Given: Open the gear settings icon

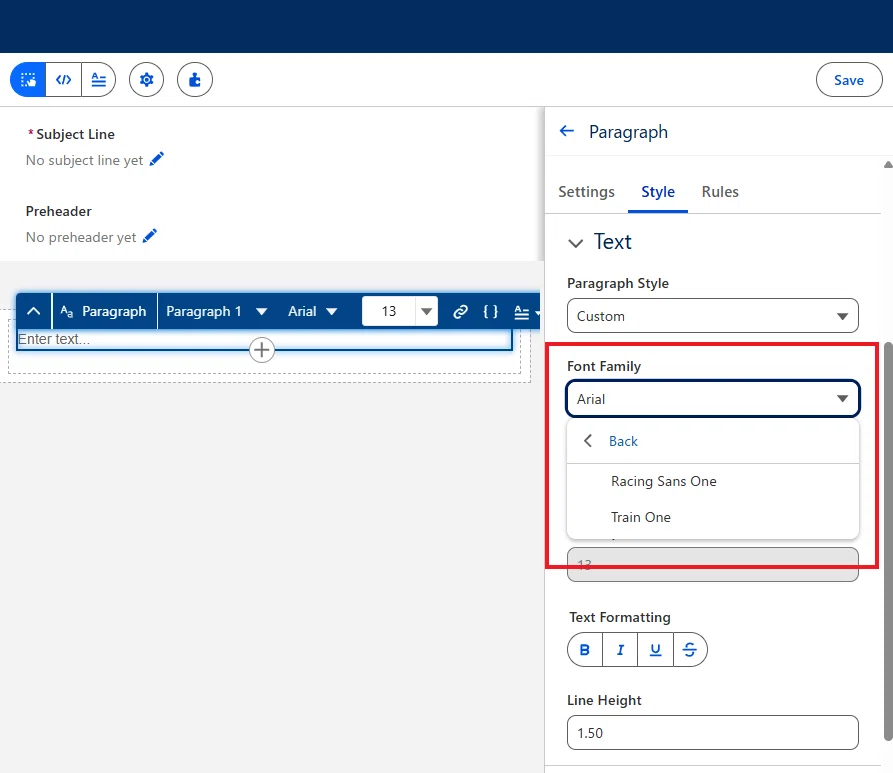Looking at the screenshot, I should pos(146,80).
